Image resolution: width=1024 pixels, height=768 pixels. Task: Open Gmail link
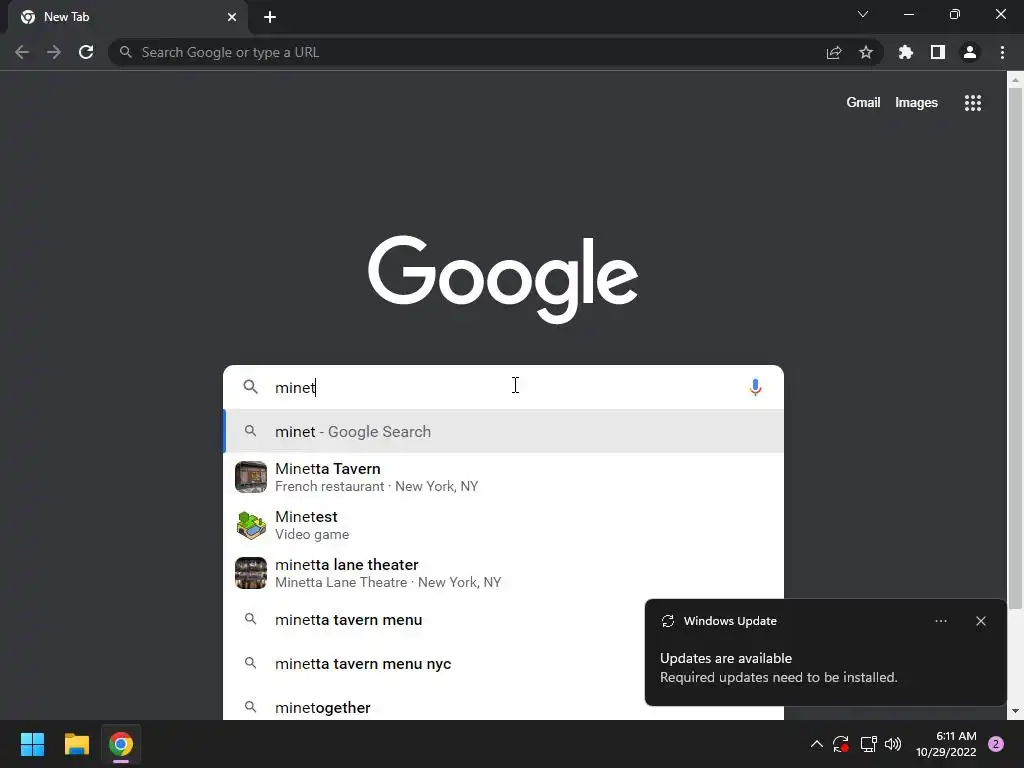pyautogui.click(x=863, y=103)
